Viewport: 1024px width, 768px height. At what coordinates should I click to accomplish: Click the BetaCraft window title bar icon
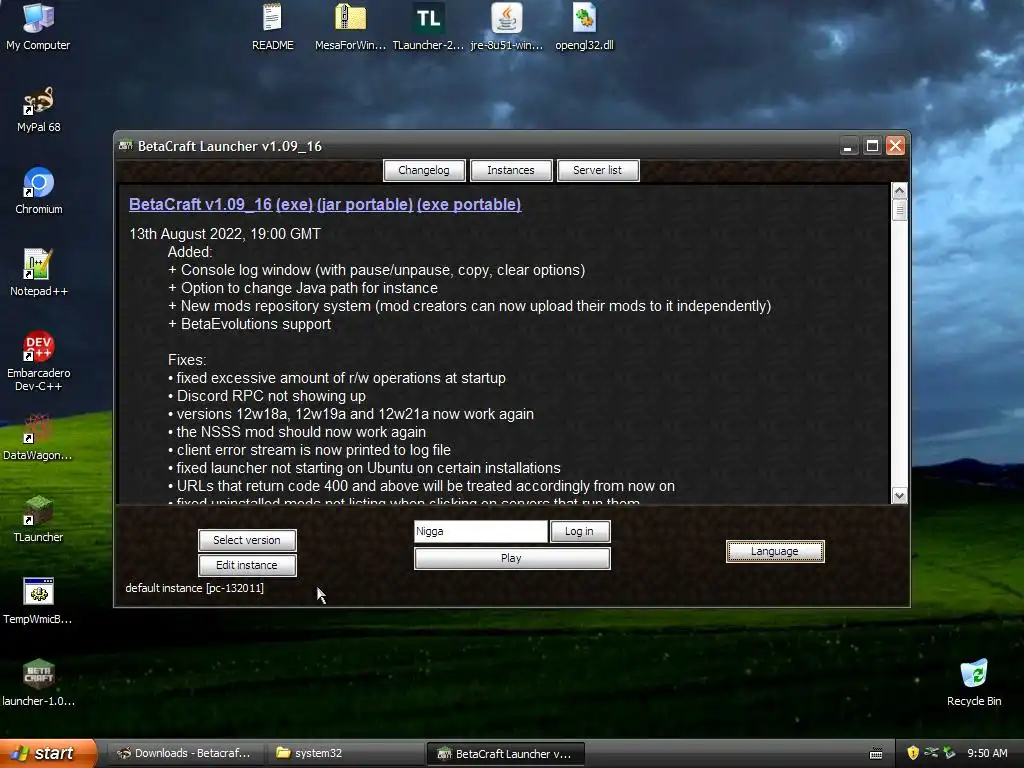[125, 146]
